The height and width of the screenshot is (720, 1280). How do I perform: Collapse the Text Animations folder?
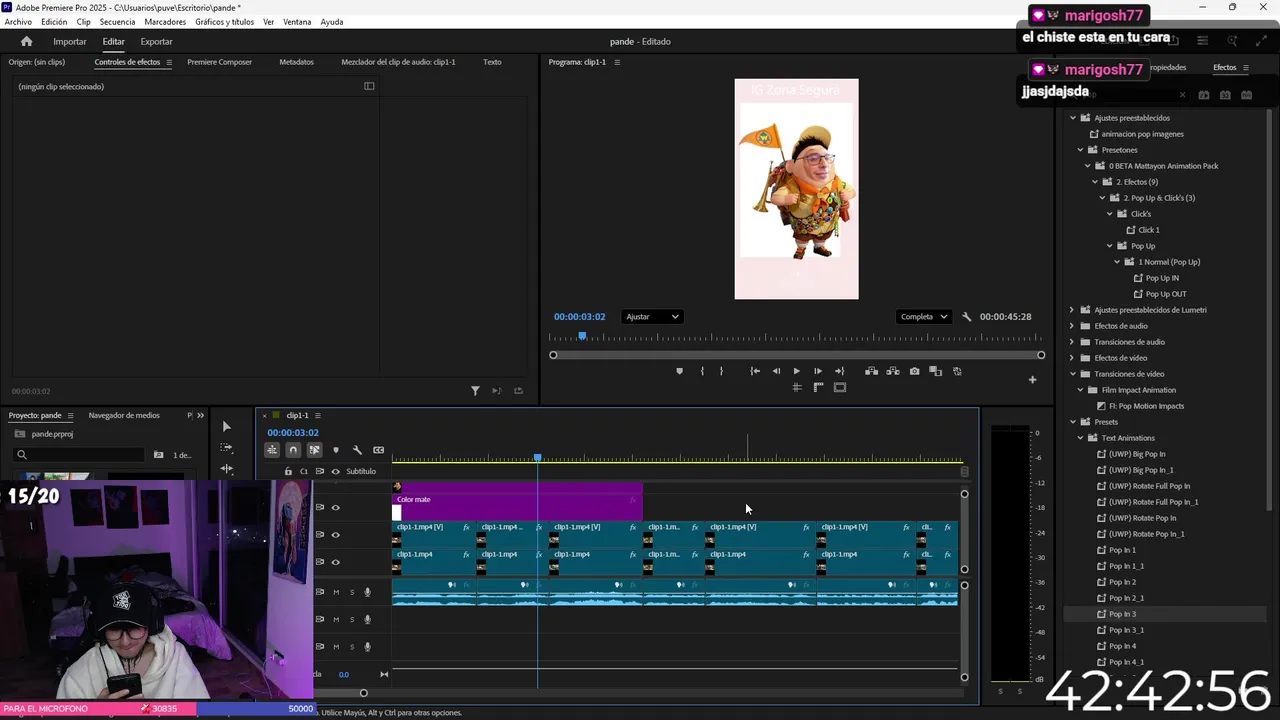coord(1080,438)
